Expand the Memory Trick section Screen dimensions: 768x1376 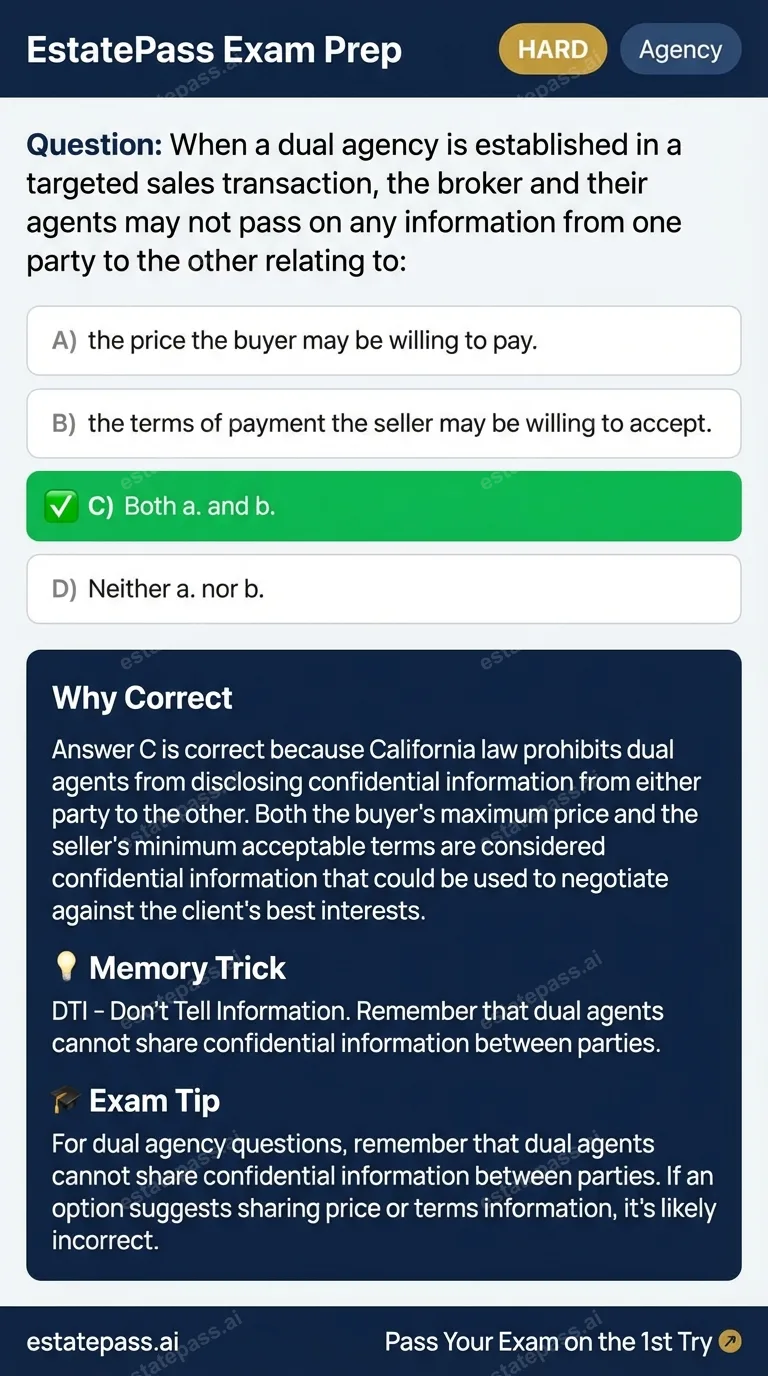[186, 966]
